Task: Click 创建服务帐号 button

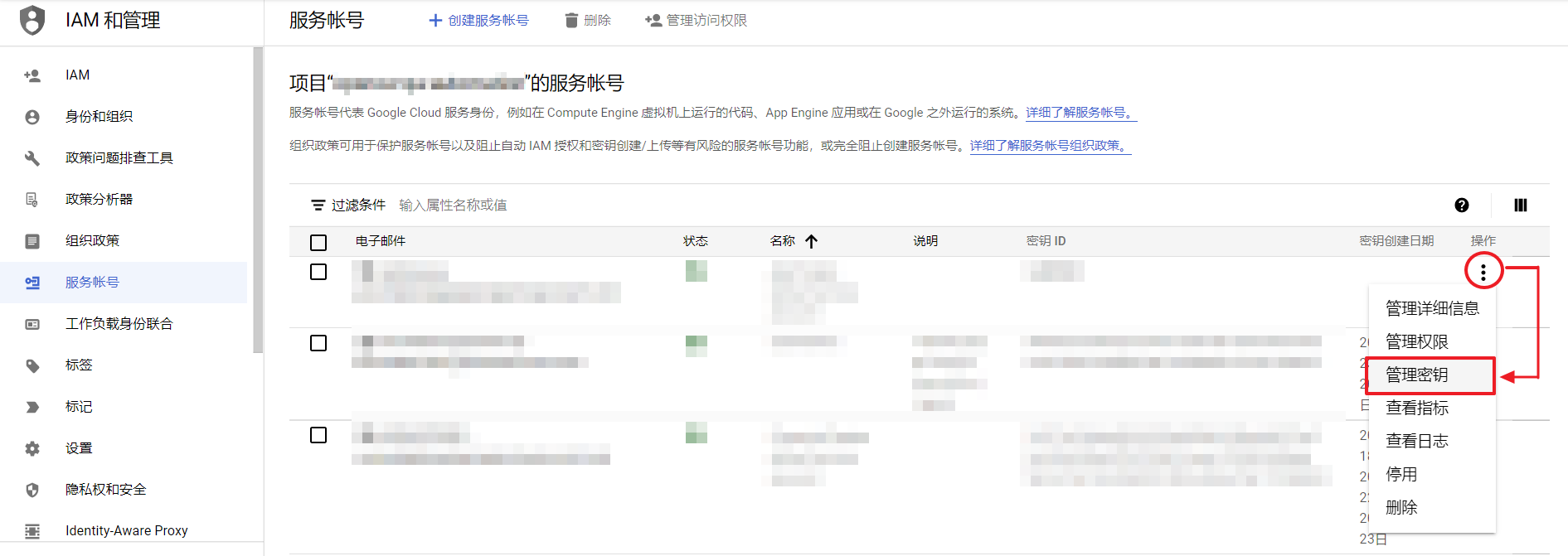Action: 478,21
